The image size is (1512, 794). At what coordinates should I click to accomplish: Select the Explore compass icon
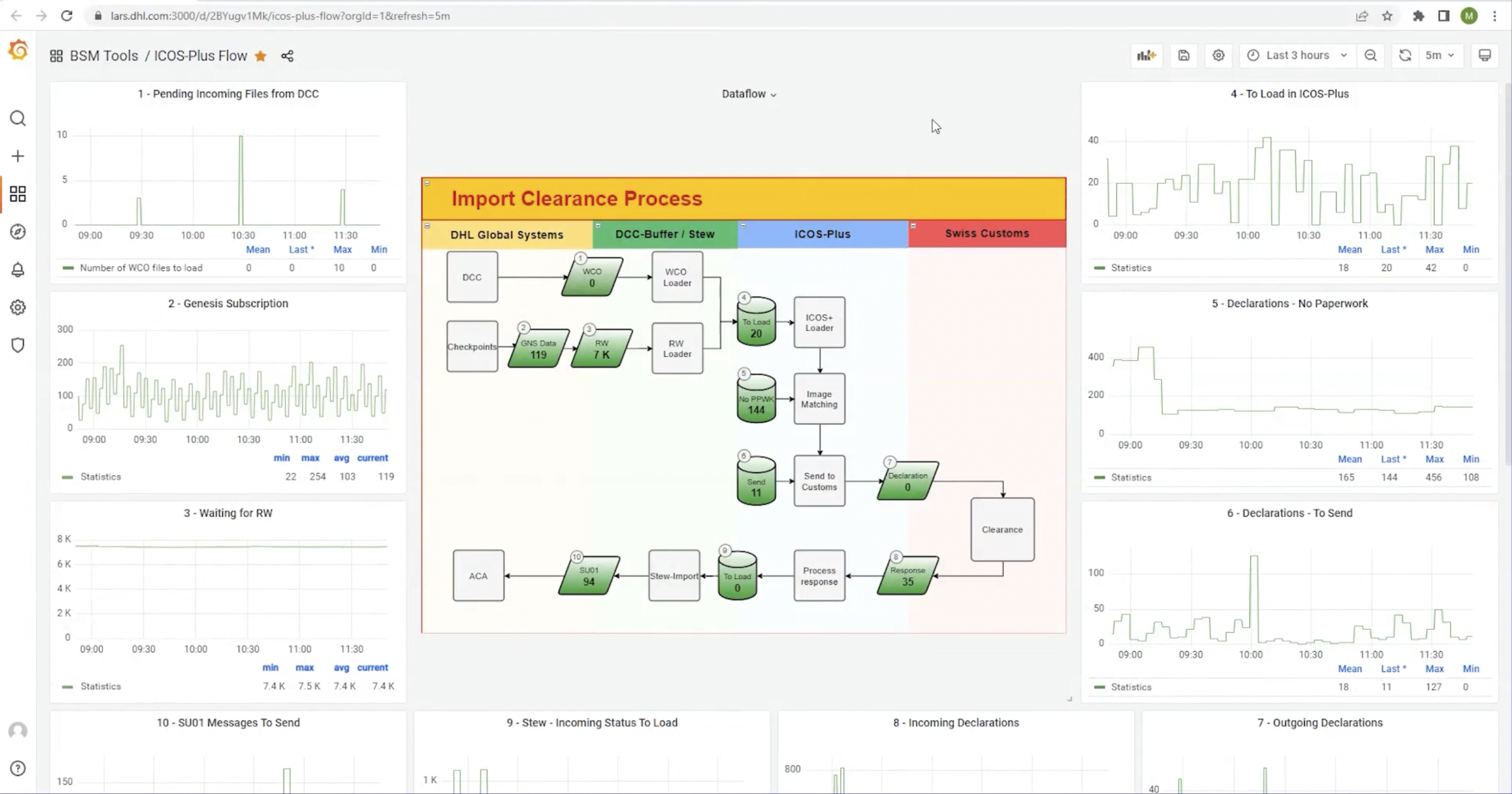click(18, 232)
